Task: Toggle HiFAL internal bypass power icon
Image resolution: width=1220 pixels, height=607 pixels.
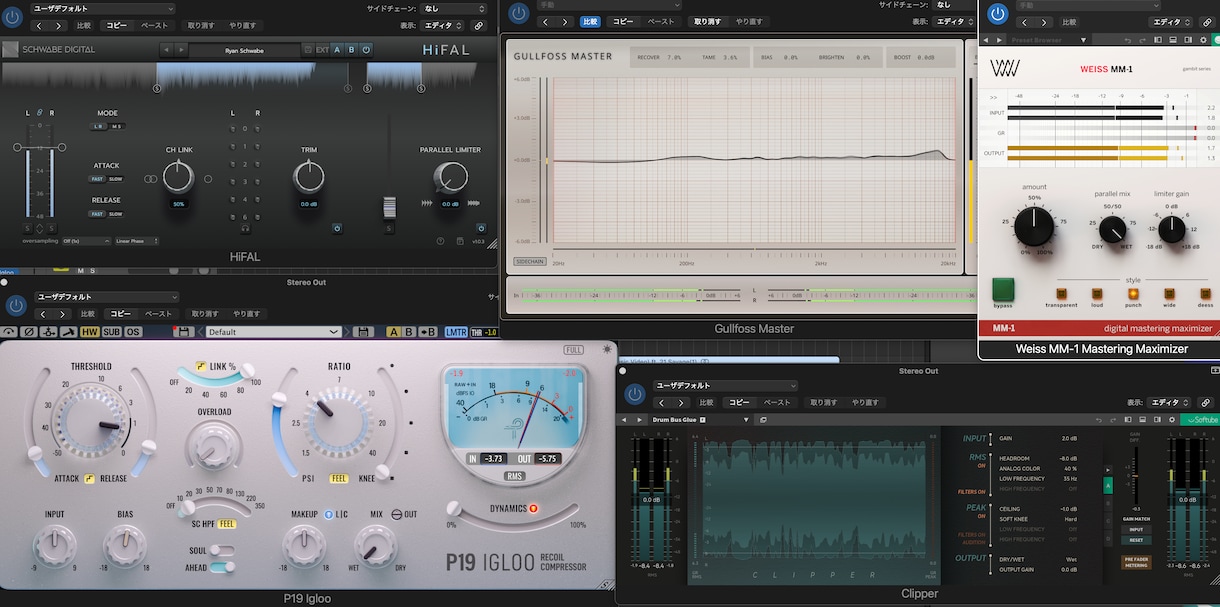Action: tap(366, 49)
